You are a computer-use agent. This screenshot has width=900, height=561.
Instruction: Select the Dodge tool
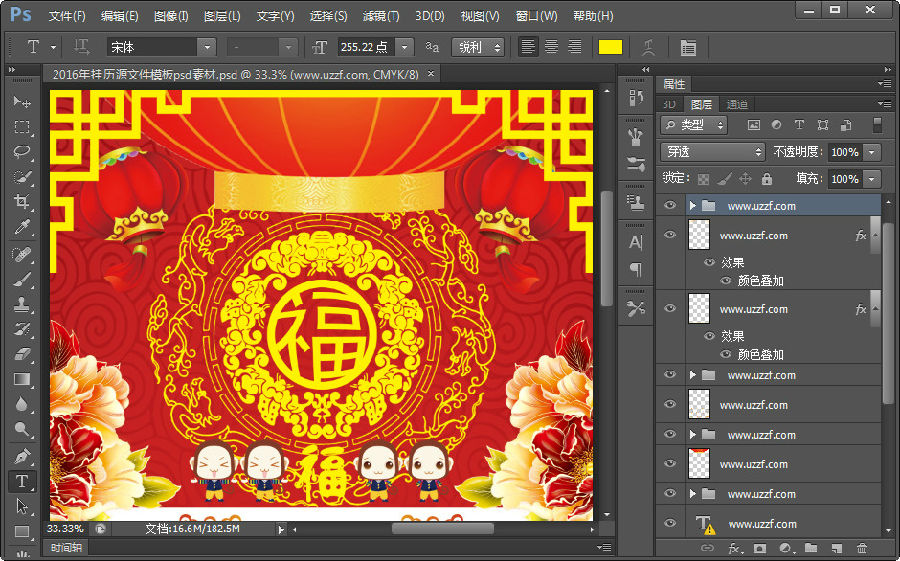[22, 430]
